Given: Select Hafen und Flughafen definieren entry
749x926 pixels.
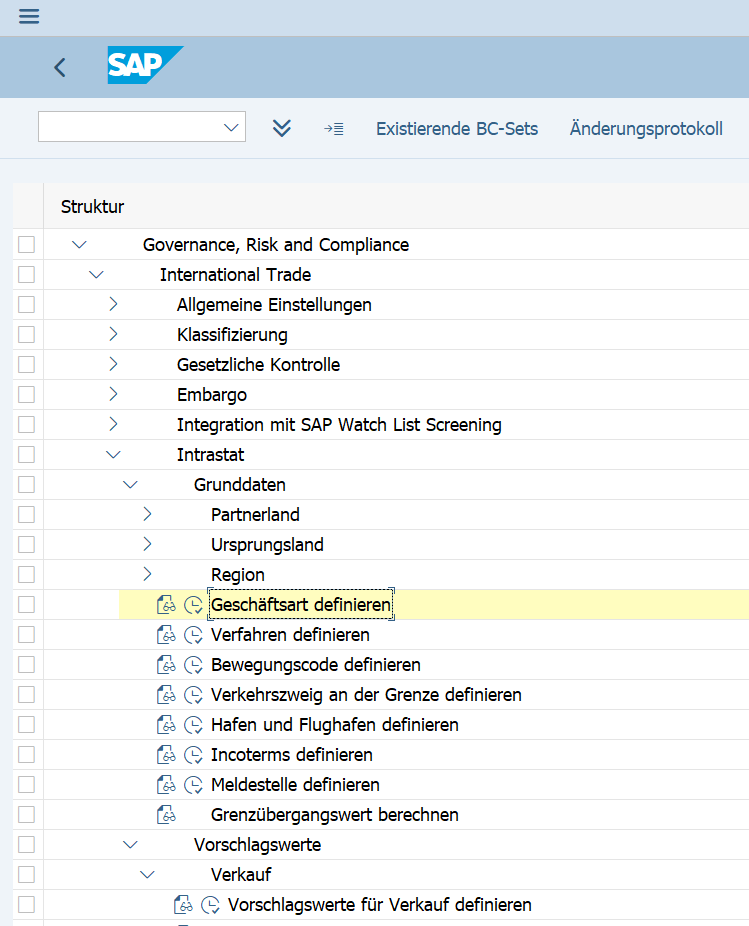Looking at the screenshot, I should [334, 725].
